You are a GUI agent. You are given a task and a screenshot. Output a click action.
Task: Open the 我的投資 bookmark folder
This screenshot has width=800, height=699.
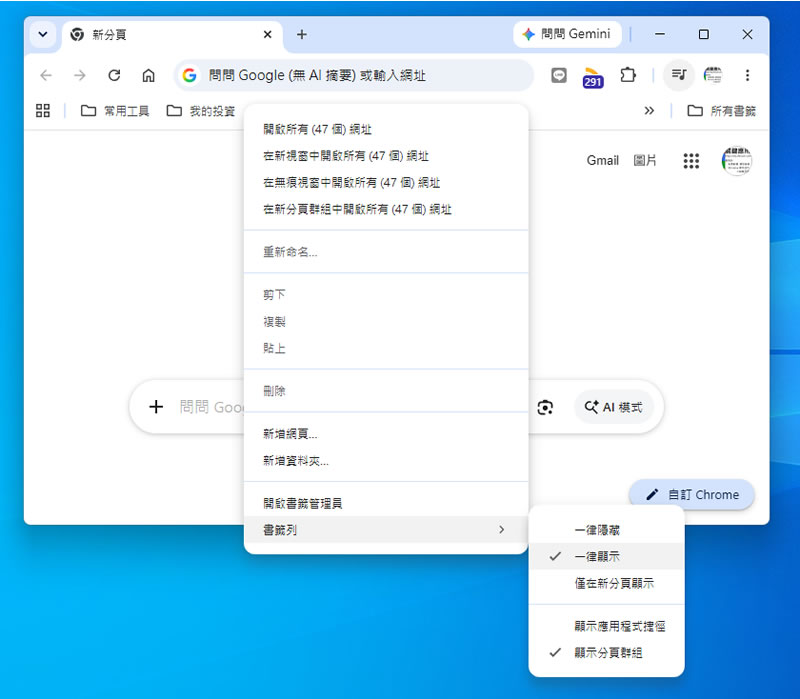click(201, 111)
